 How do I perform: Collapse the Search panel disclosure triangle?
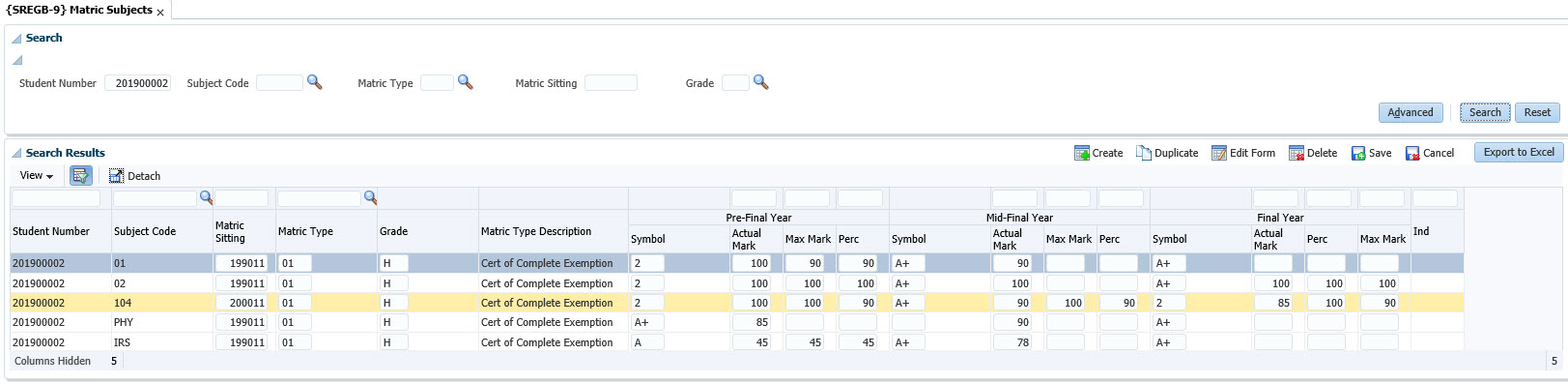[x=16, y=39]
